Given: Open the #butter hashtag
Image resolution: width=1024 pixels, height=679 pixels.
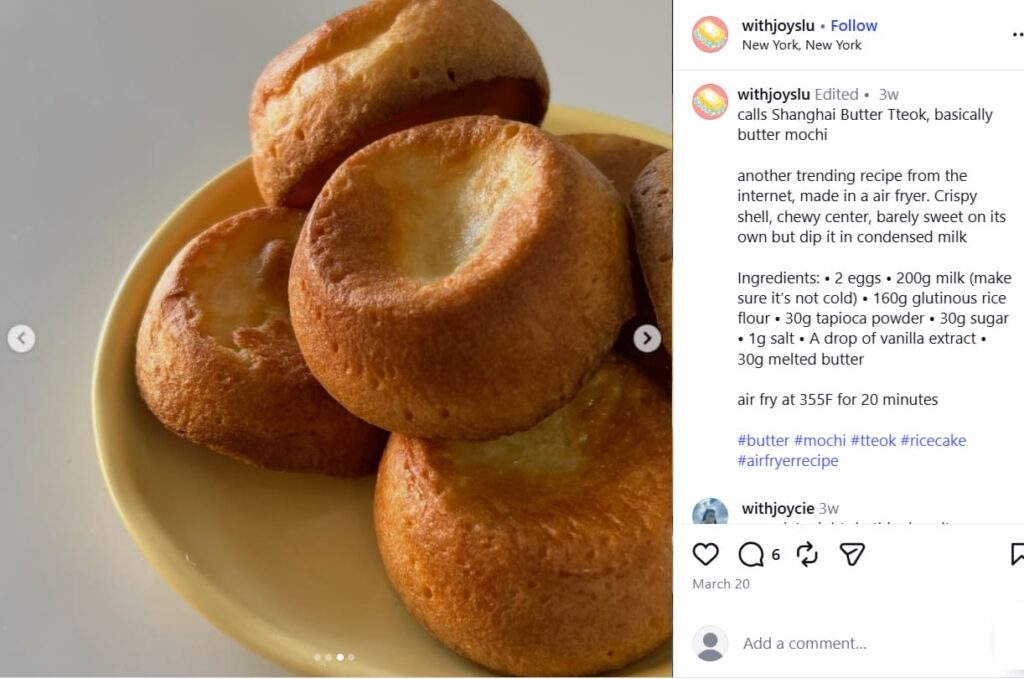Looking at the screenshot, I should (x=763, y=440).
